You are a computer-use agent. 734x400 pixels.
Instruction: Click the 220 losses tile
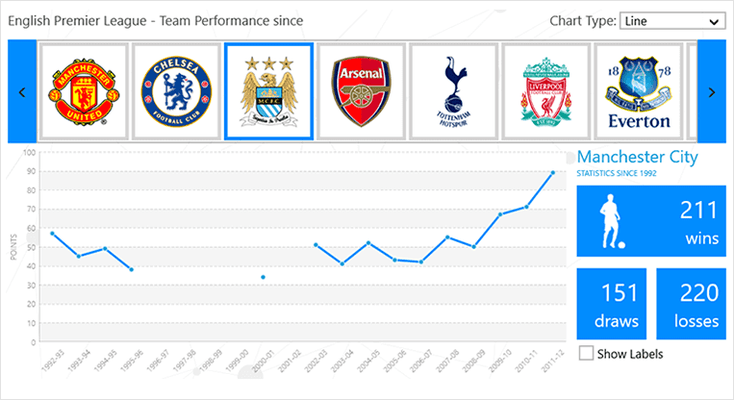tap(691, 304)
